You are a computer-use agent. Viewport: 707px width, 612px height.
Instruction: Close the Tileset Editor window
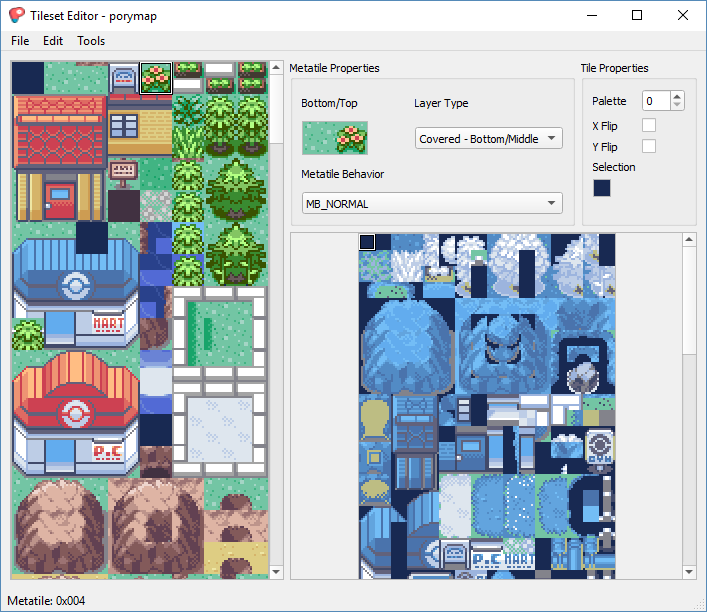(x=683, y=15)
